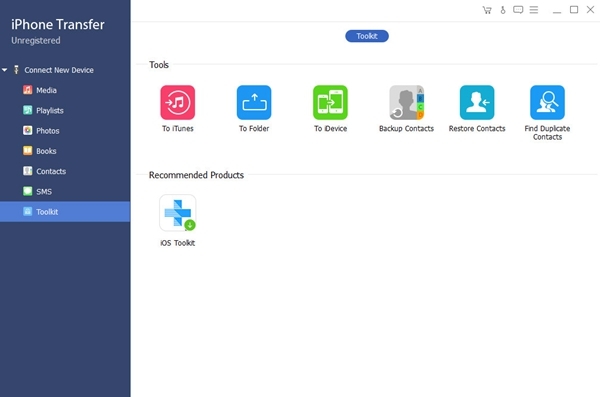Start the Backup Contacts tool
The height and width of the screenshot is (397, 600).
click(x=406, y=102)
